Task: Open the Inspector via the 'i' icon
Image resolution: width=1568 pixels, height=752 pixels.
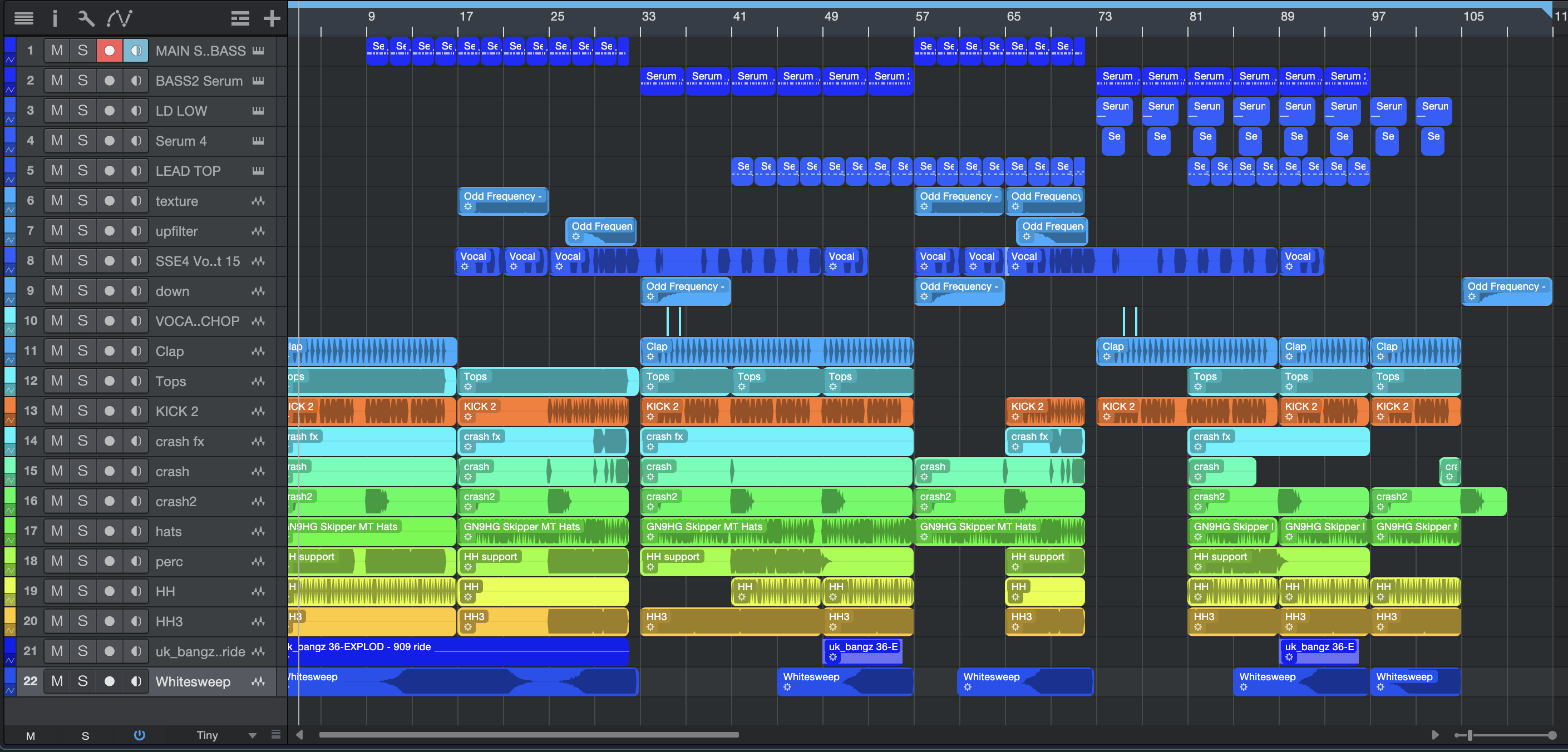Action: (x=55, y=18)
